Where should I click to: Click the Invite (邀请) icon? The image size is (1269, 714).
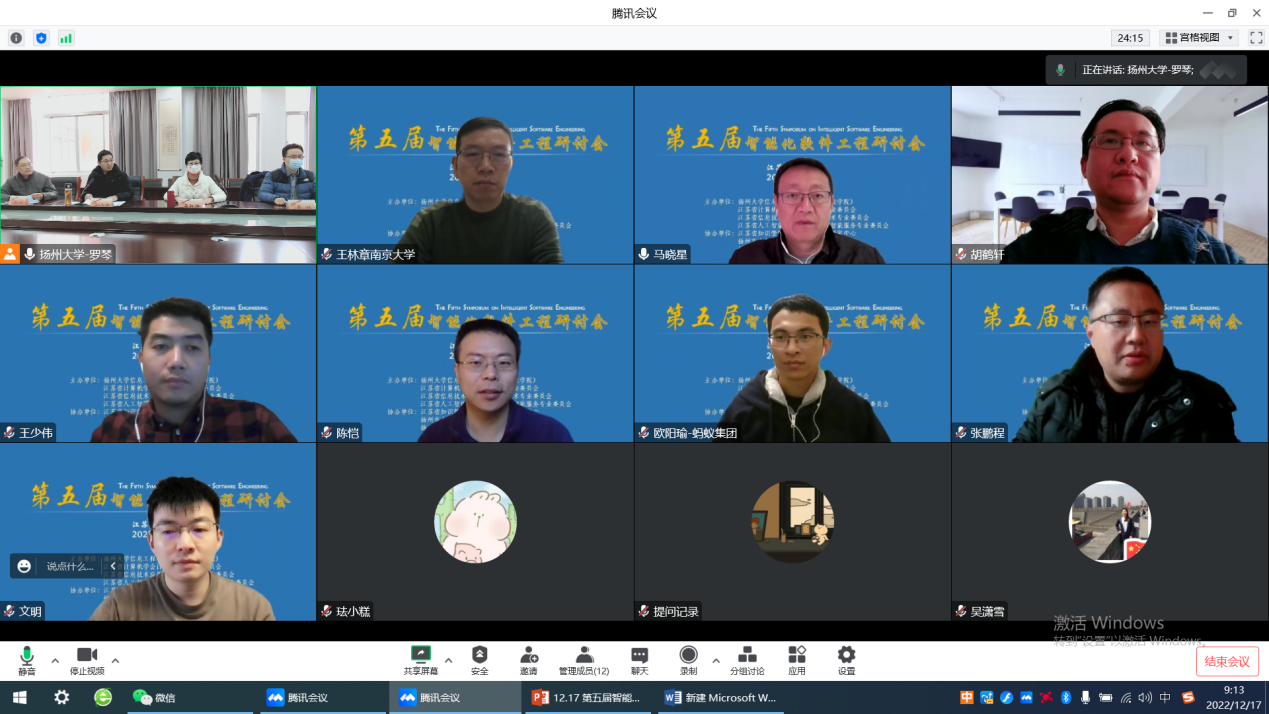point(528,659)
